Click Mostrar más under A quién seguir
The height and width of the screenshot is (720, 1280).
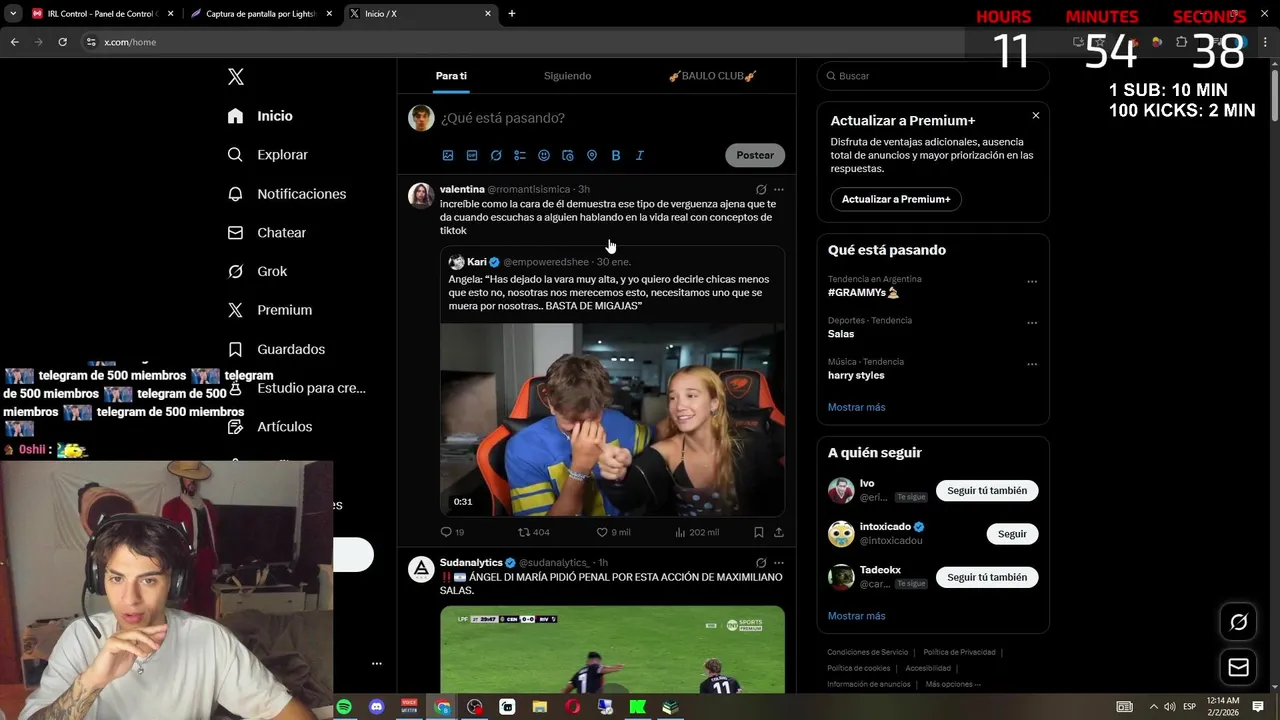click(857, 616)
